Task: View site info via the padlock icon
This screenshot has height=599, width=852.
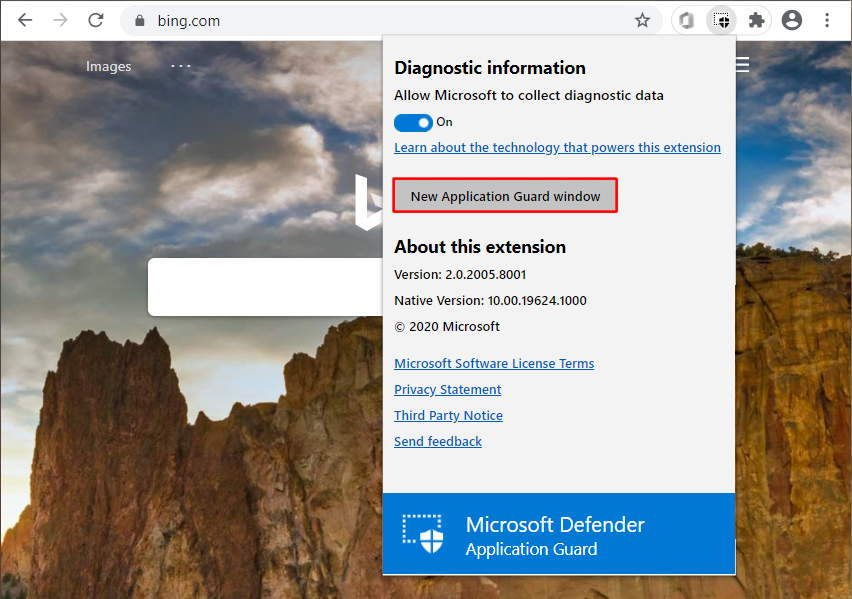Action: (140, 21)
